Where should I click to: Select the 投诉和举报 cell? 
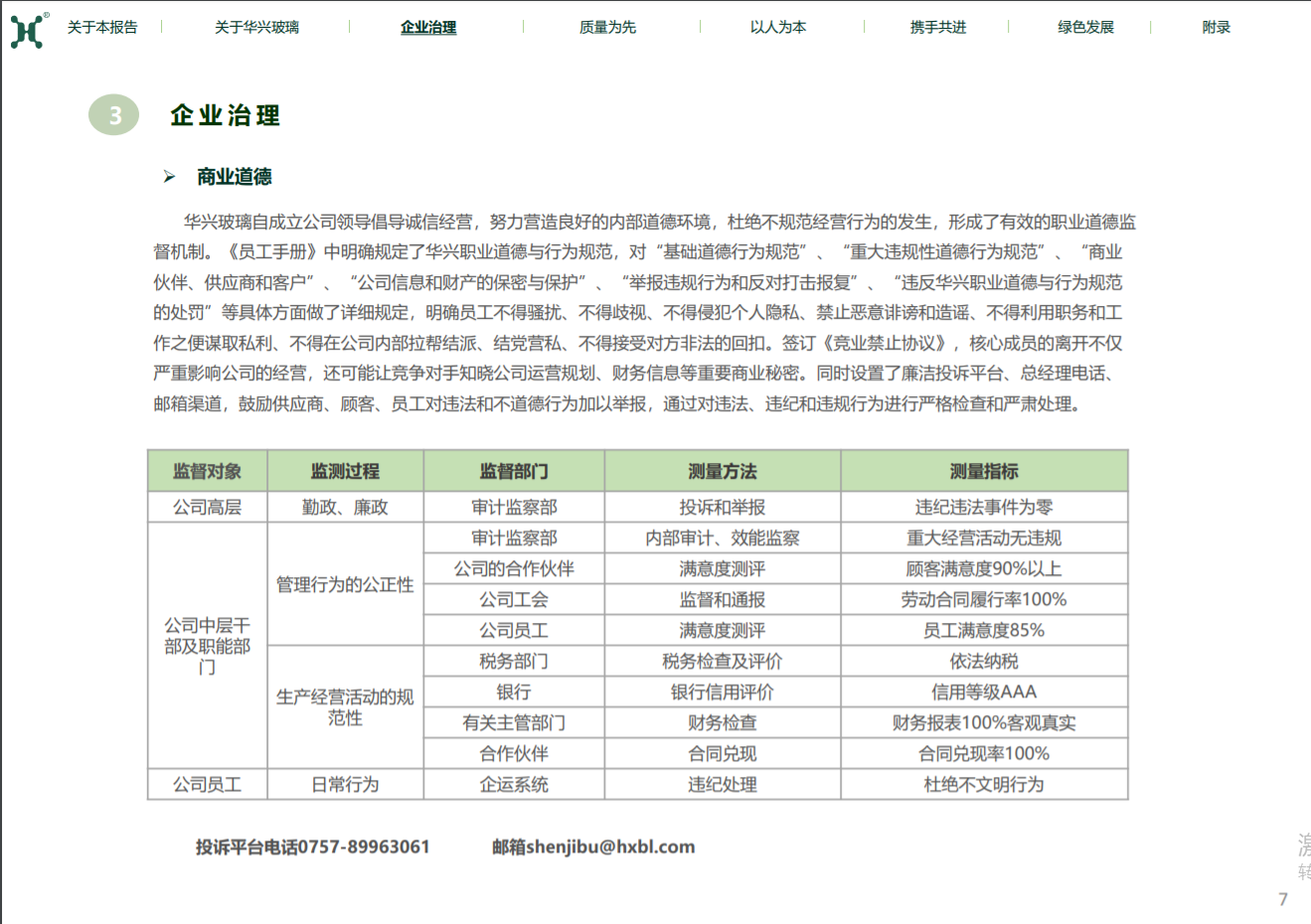723,507
